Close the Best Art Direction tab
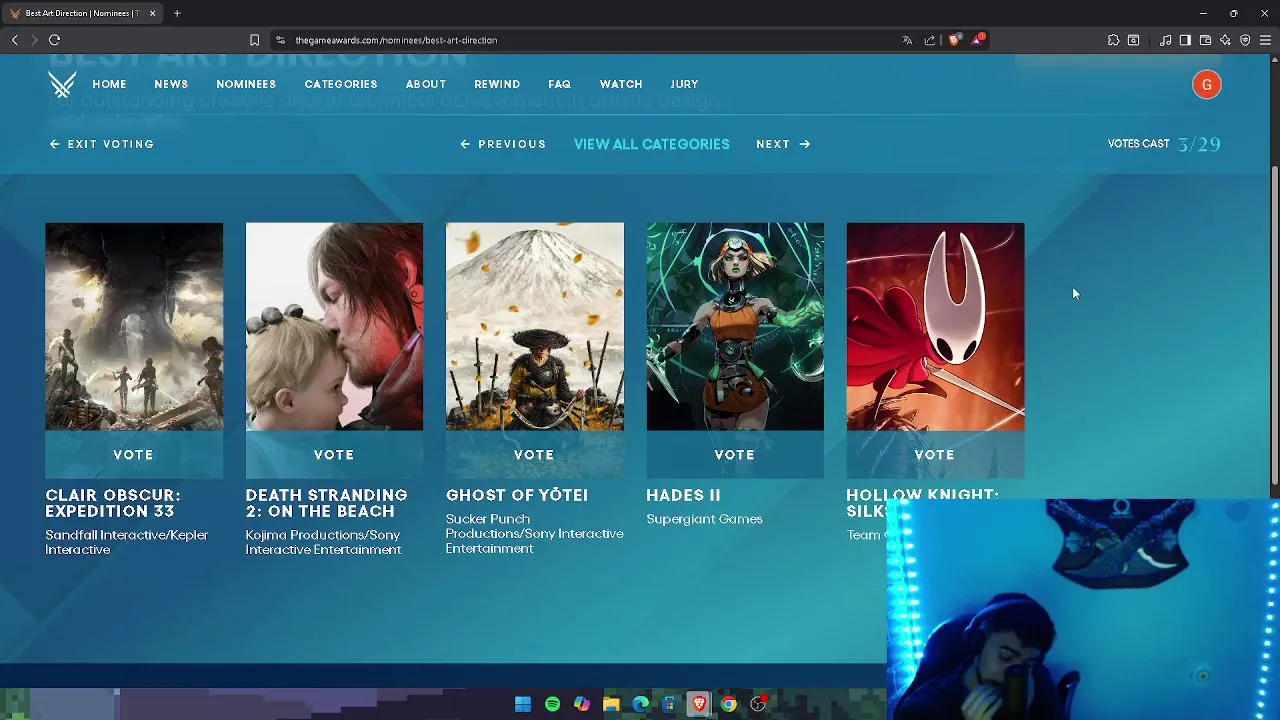Image resolution: width=1280 pixels, height=720 pixels. pyautogui.click(x=152, y=13)
